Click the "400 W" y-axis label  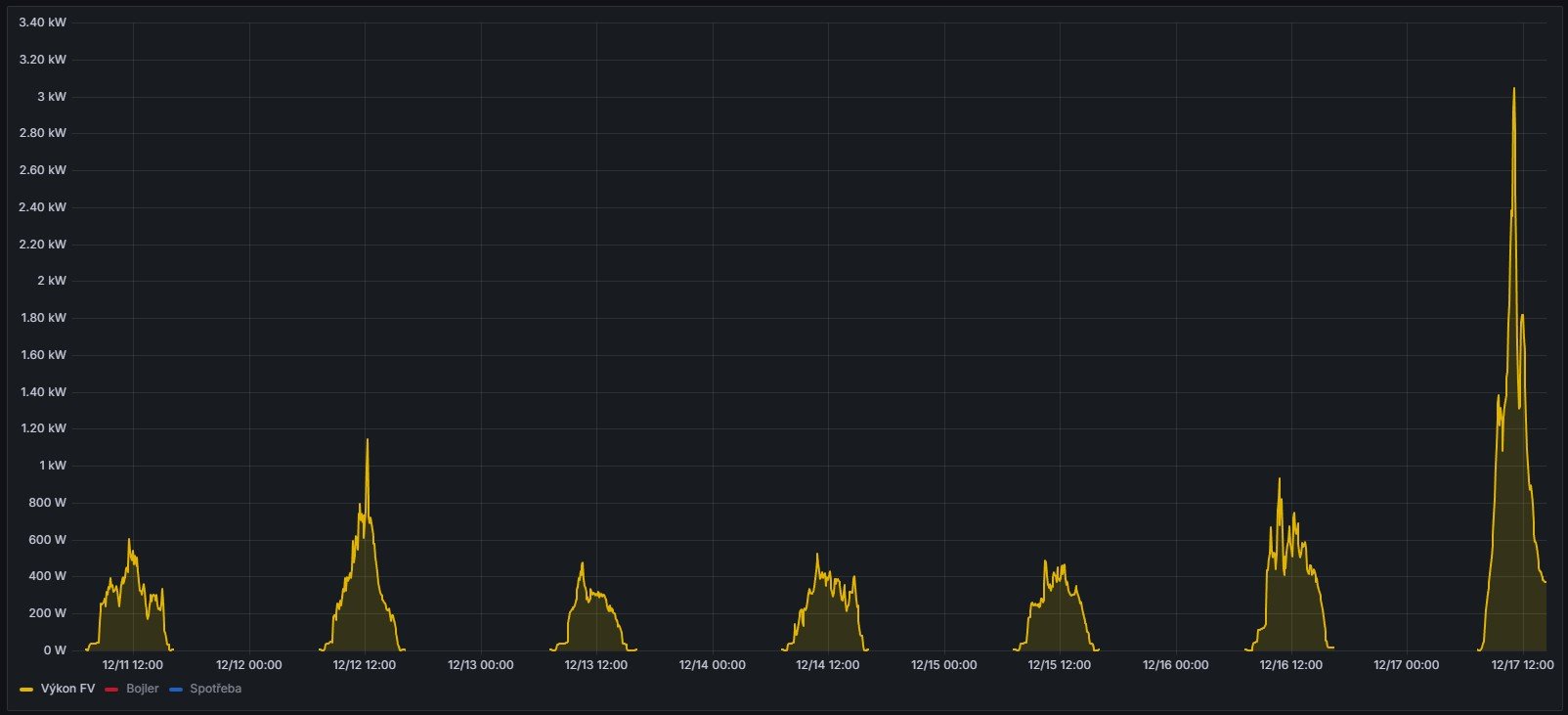[x=48, y=576]
